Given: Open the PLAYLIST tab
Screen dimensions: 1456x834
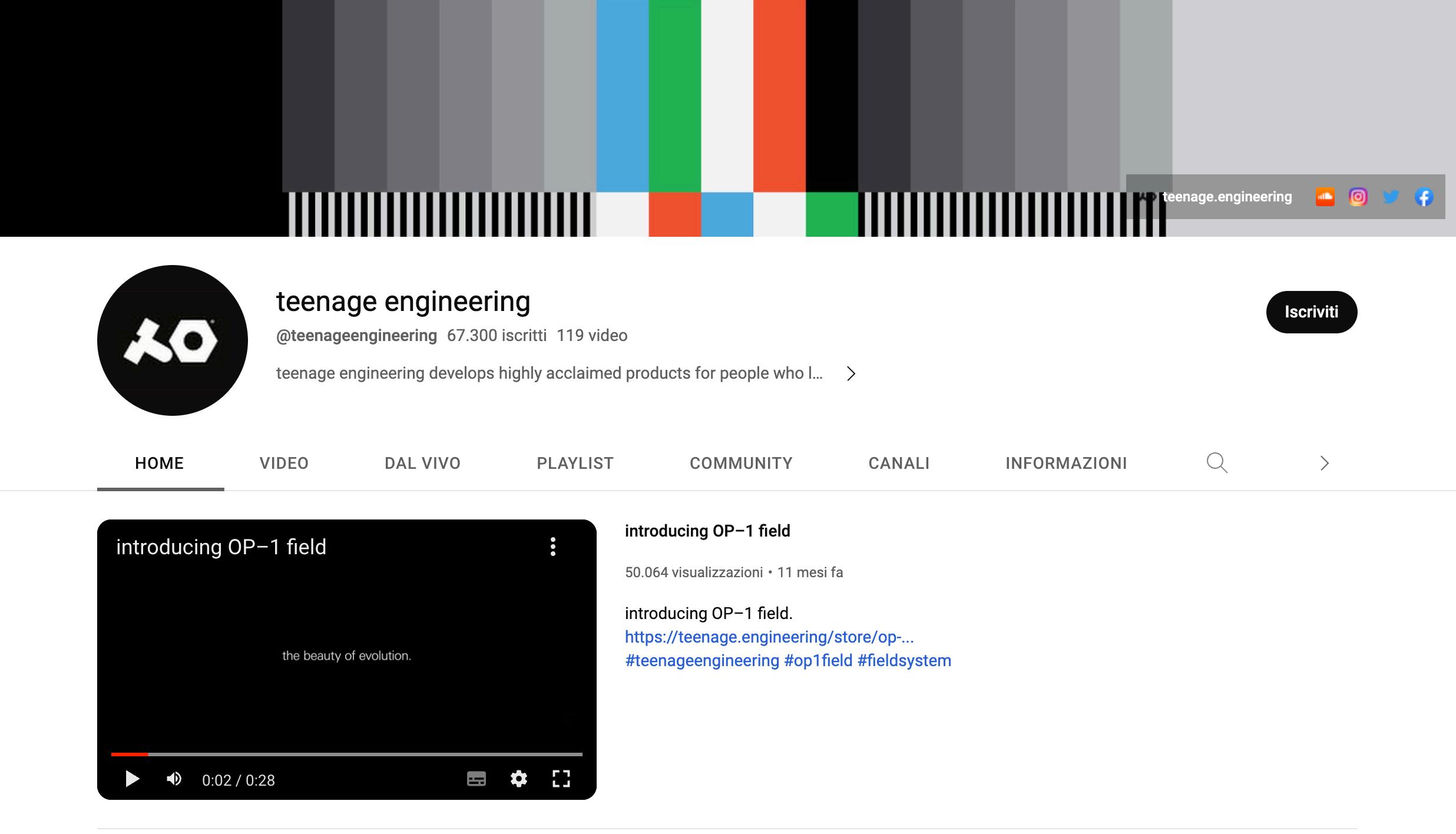Looking at the screenshot, I should 575,463.
